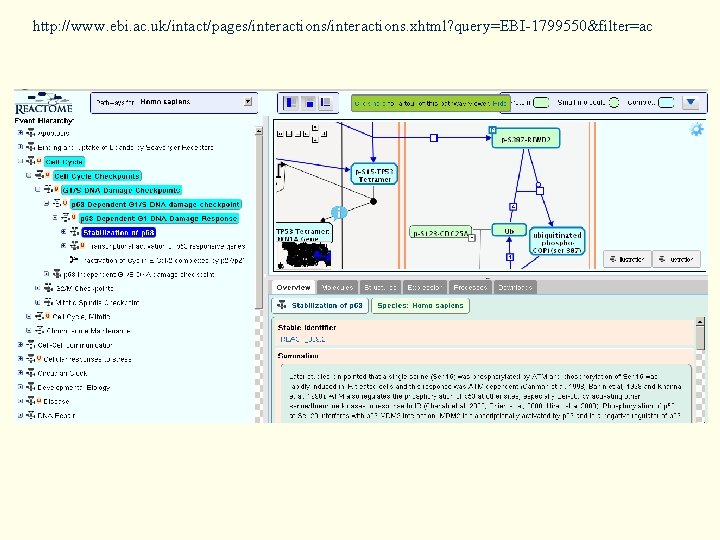The image size is (720, 540).
Task: Click pathway icon beside Developmental Biology
Action: click(30, 387)
